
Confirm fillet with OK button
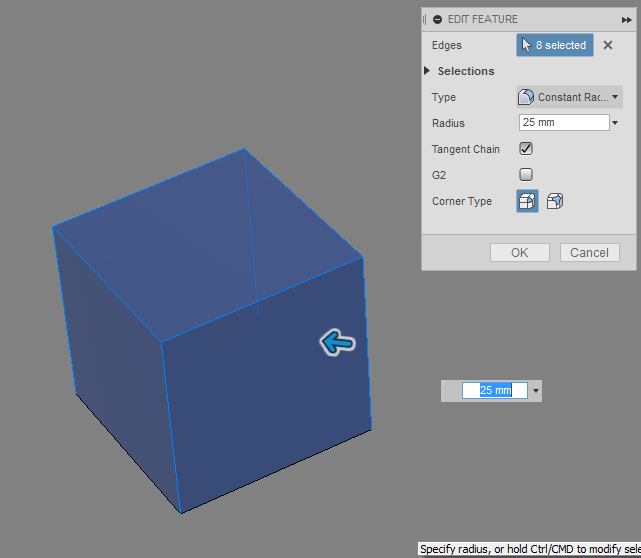(x=520, y=253)
